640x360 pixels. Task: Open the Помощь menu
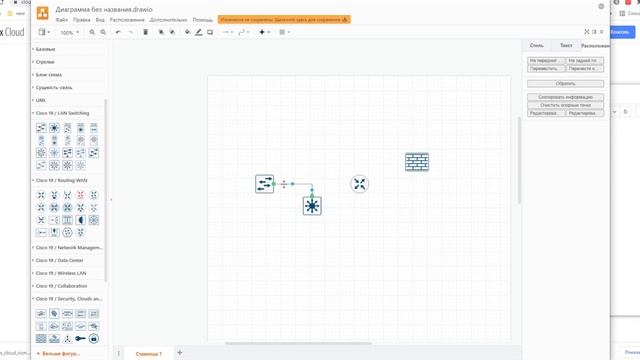[x=202, y=20]
